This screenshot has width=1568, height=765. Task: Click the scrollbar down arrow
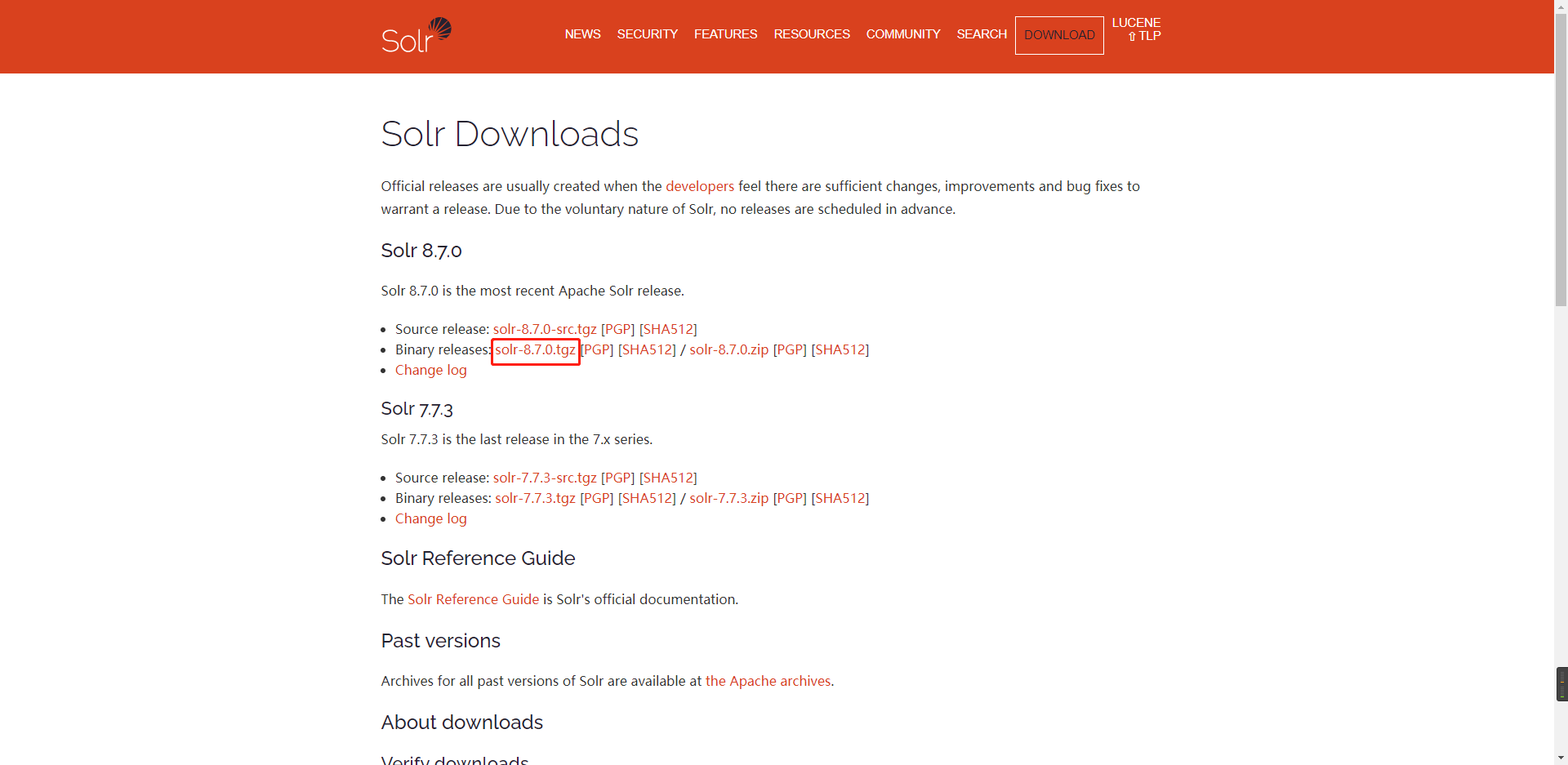[1561, 758]
